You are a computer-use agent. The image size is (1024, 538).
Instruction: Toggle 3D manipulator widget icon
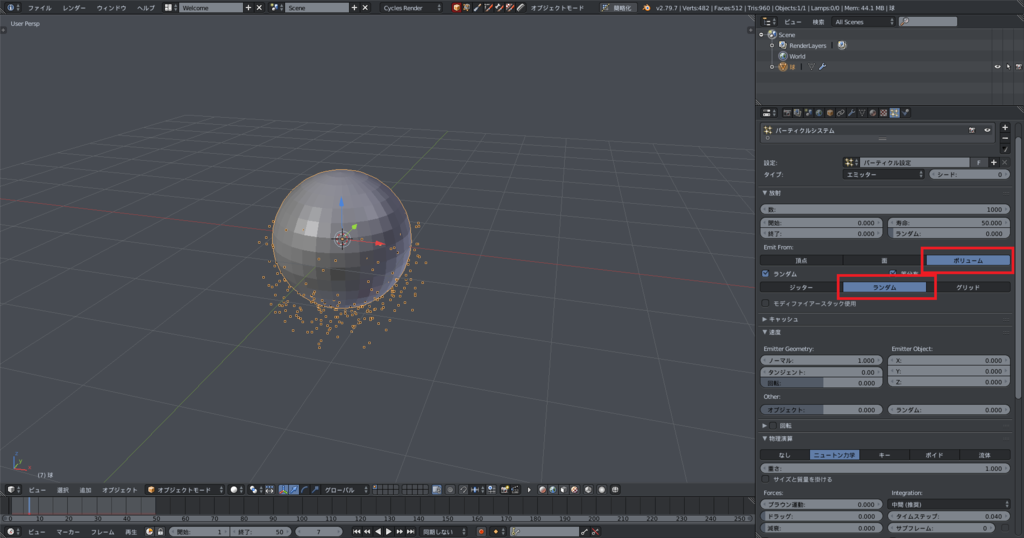tap(283, 490)
